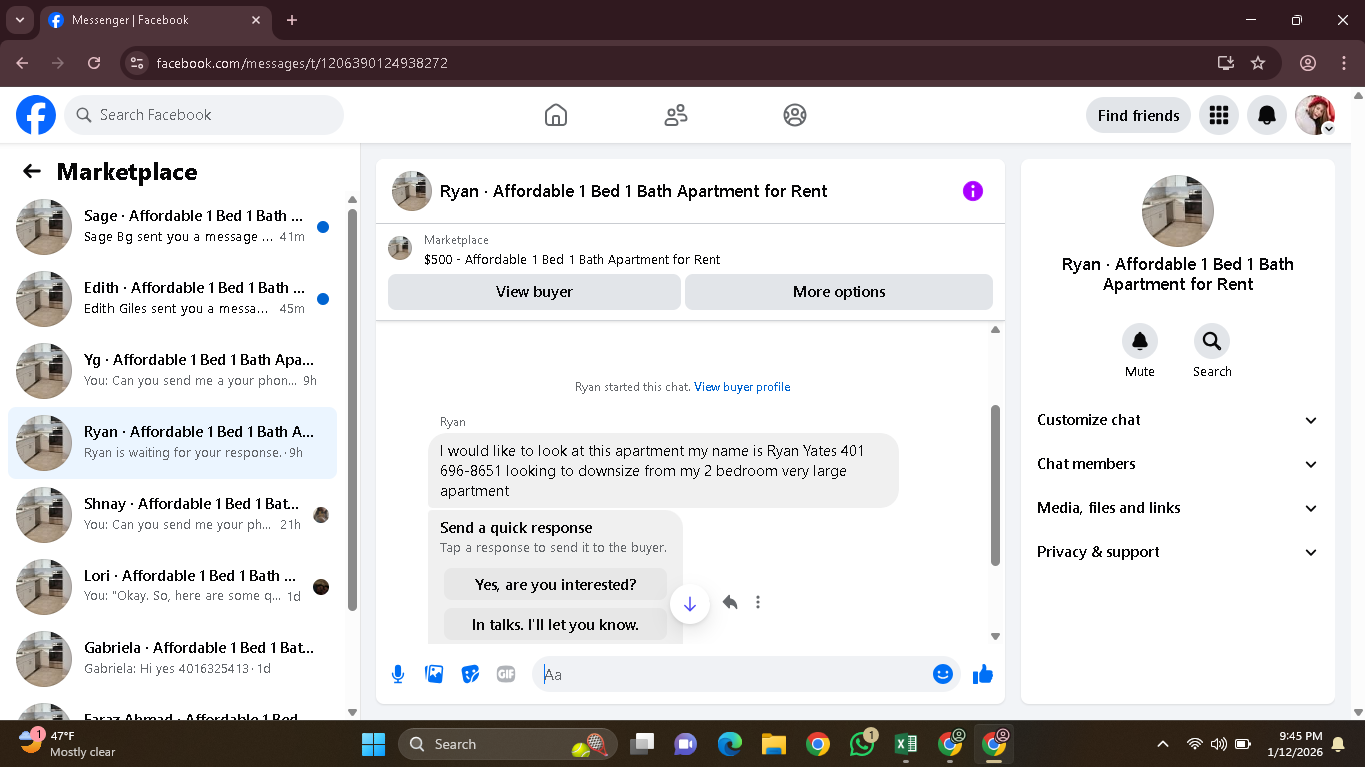This screenshot has width=1365, height=767.
Task: Reply to quick response message arrow
Action: pyautogui.click(x=730, y=602)
